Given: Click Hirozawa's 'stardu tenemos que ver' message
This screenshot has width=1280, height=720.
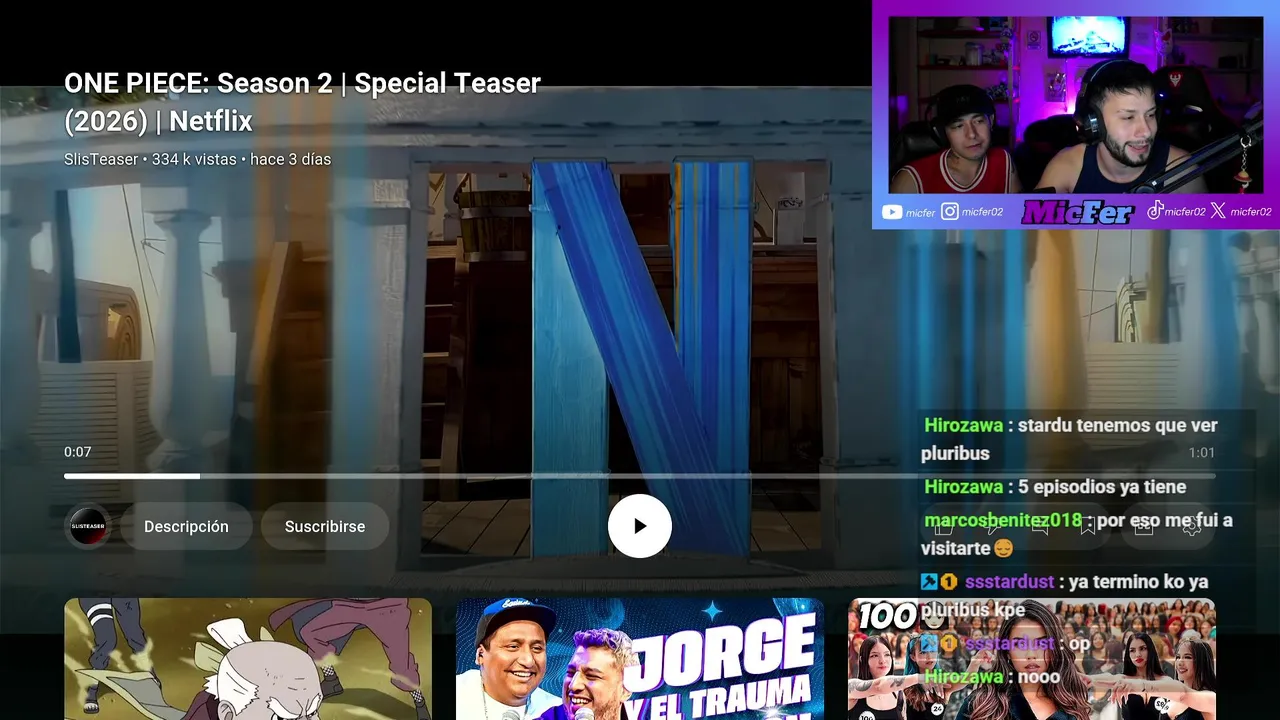Looking at the screenshot, I should click(1070, 439).
